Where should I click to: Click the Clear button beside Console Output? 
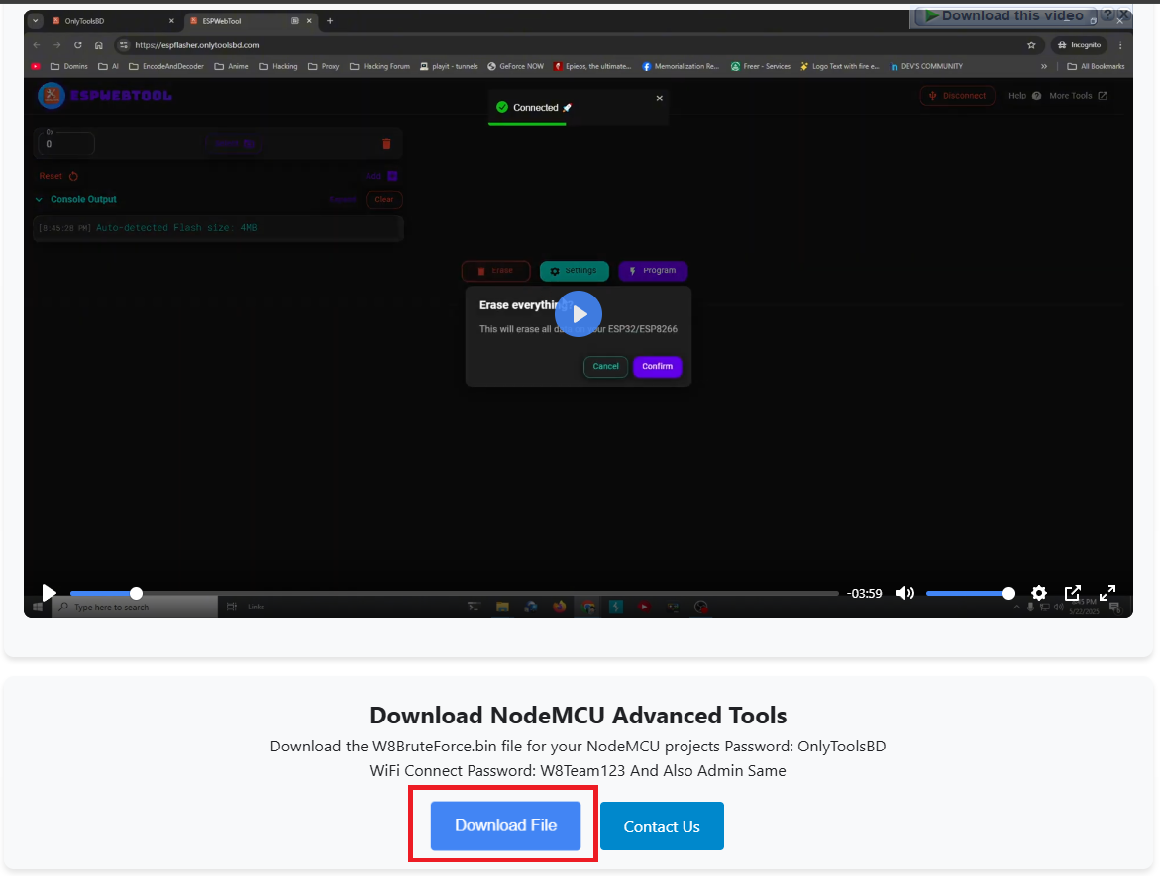pos(384,199)
